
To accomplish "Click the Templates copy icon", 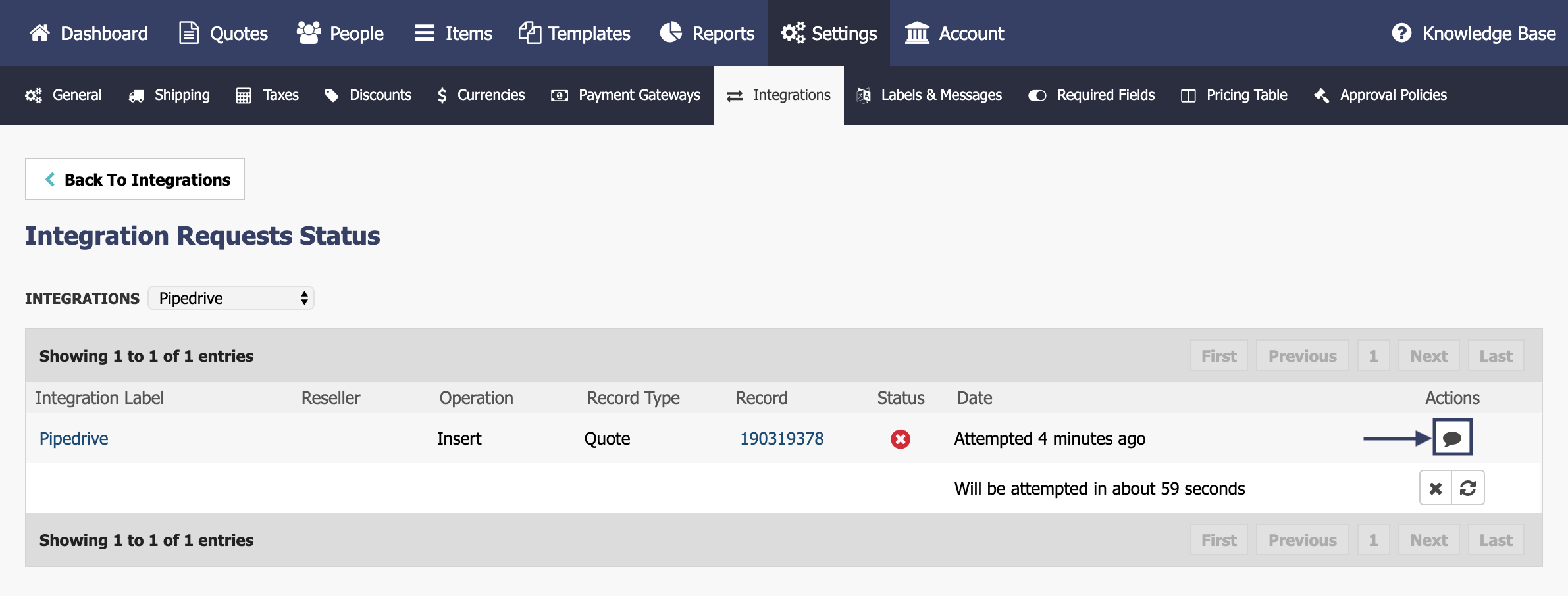I will pyautogui.click(x=529, y=32).
